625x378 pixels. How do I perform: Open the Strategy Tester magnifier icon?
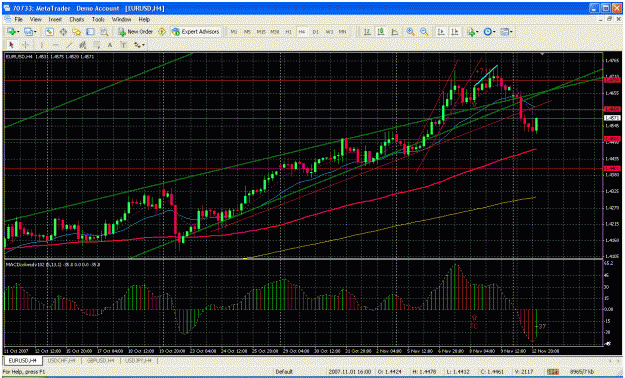pyautogui.click(x=104, y=32)
